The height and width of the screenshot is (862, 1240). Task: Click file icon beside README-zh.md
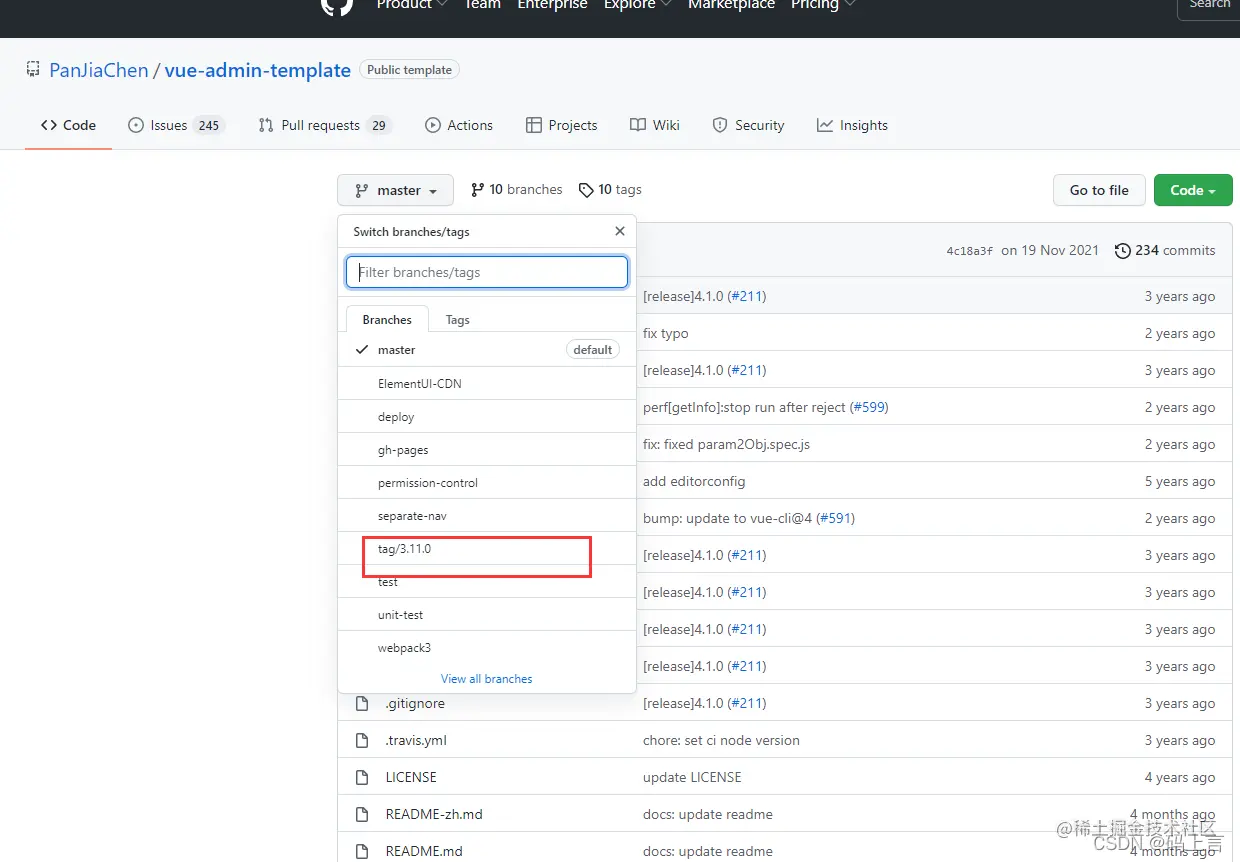click(x=362, y=814)
